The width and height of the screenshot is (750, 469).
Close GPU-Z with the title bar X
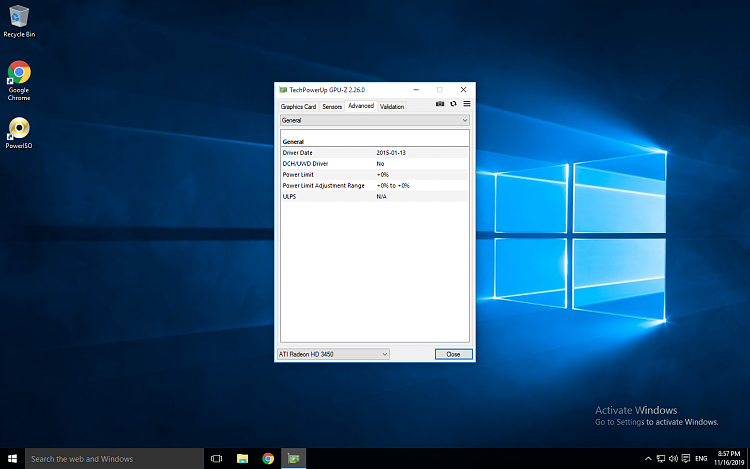coord(463,90)
